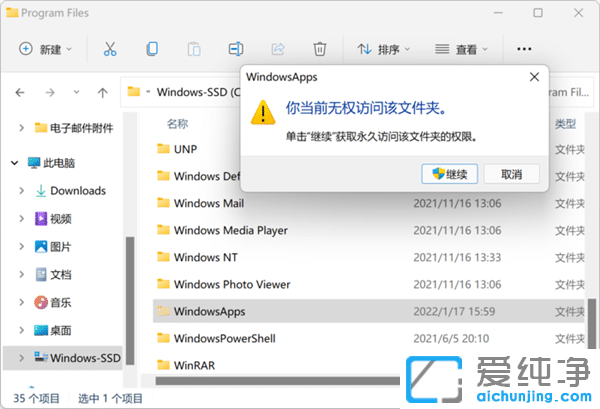This screenshot has width=600, height=409.
Task: Sort by the 名称 column header
Action: 177,124
